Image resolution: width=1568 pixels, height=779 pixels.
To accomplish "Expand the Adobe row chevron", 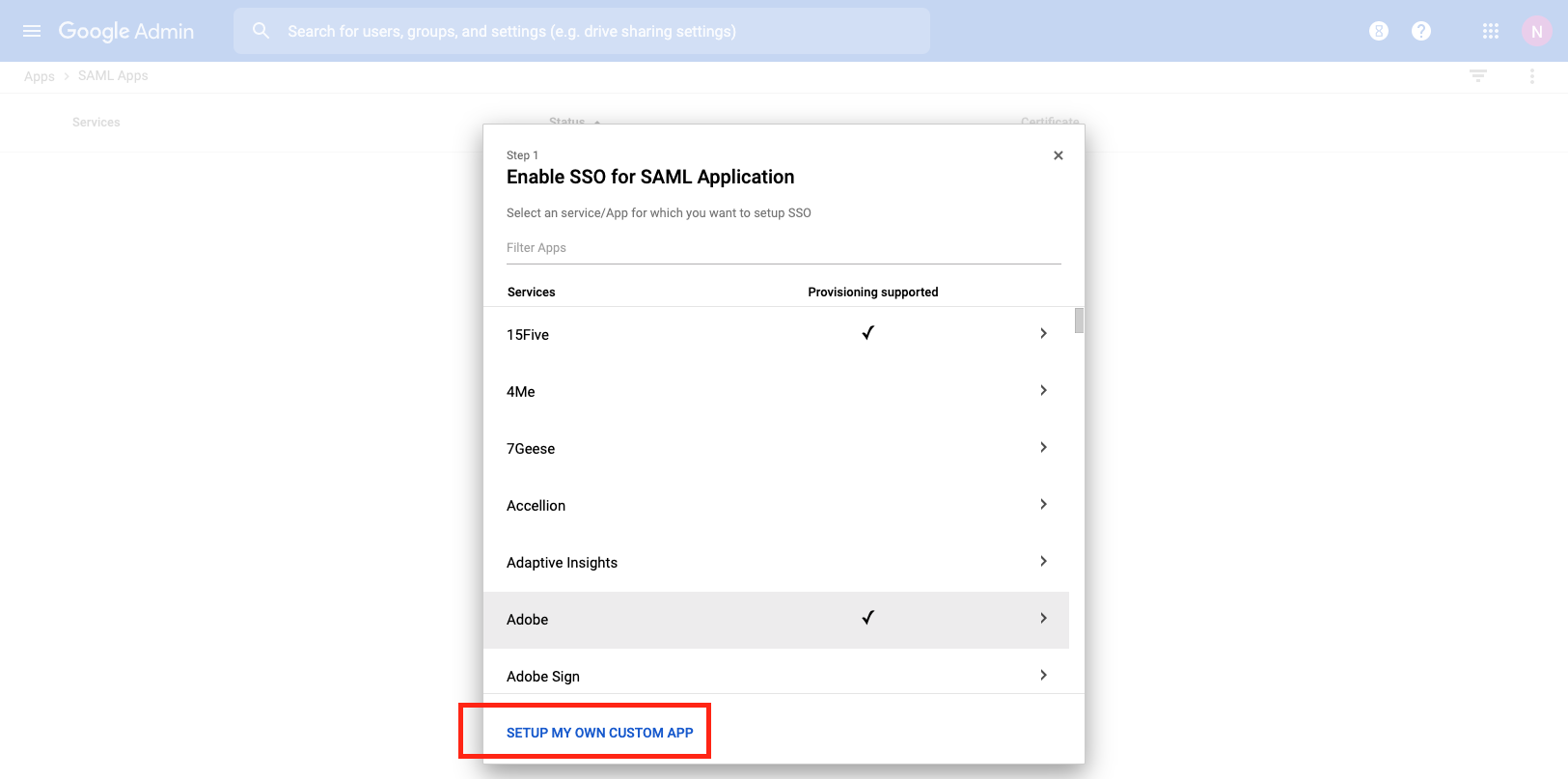I will click(1043, 618).
